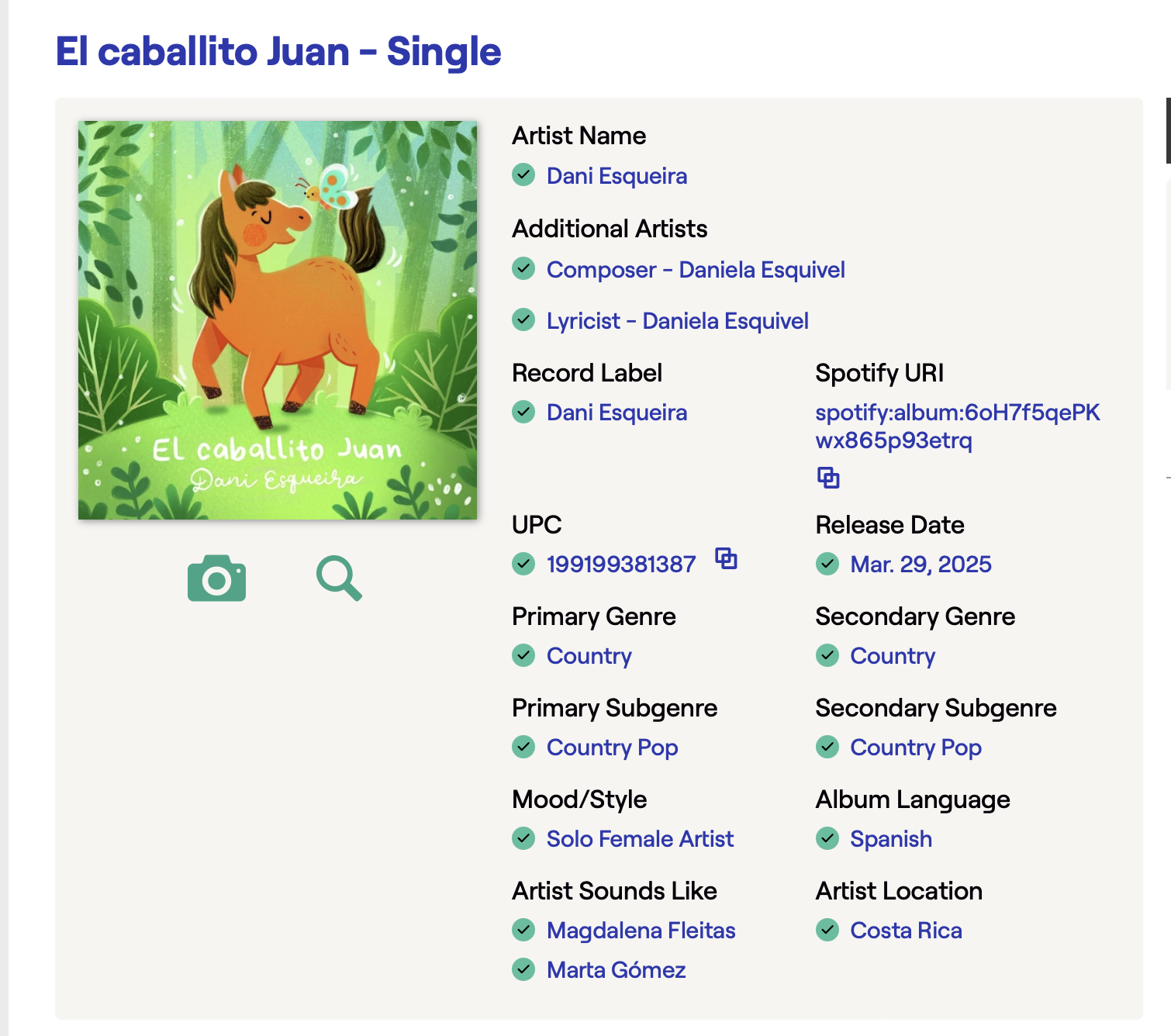Copy the UPC number with the copy icon

point(726,558)
